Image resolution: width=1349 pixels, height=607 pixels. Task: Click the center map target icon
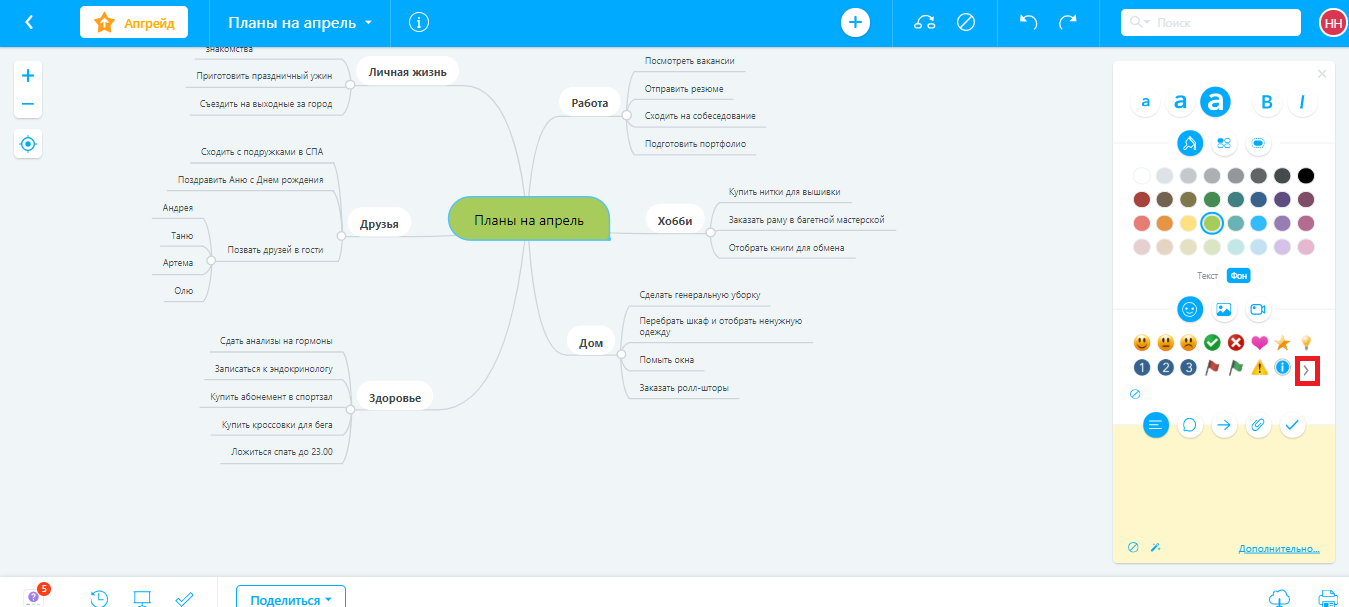pyautogui.click(x=27, y=144)
